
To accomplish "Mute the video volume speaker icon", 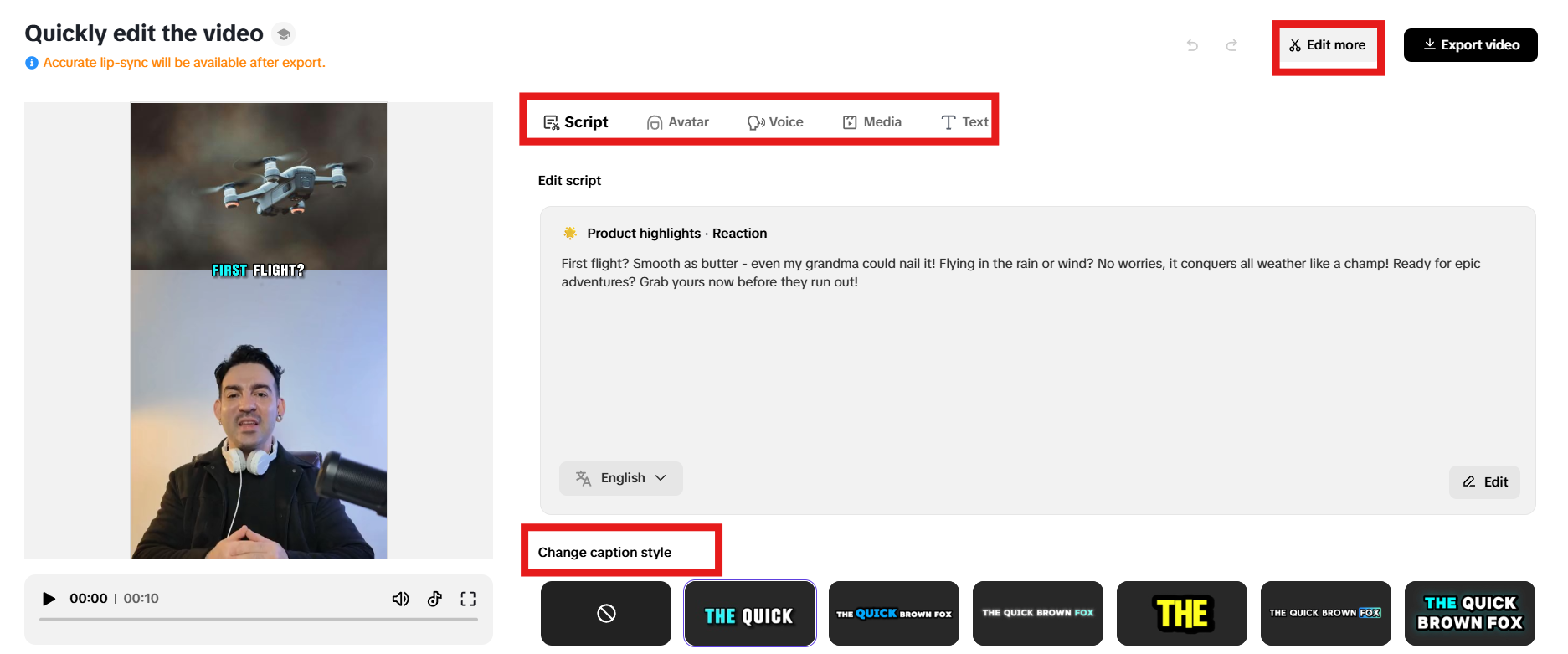I will [400, 599].
